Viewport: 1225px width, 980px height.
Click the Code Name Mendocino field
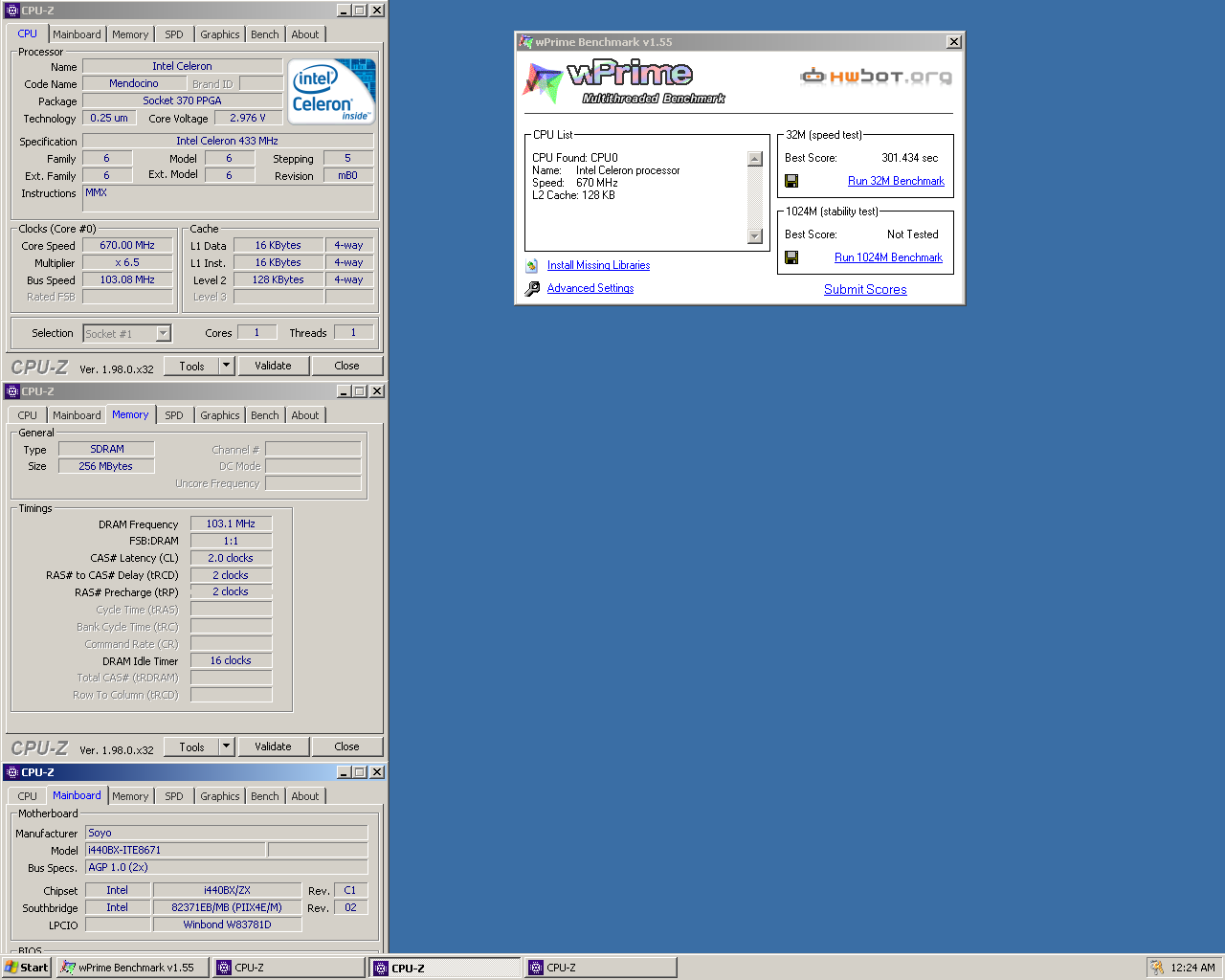pos(134,83)
